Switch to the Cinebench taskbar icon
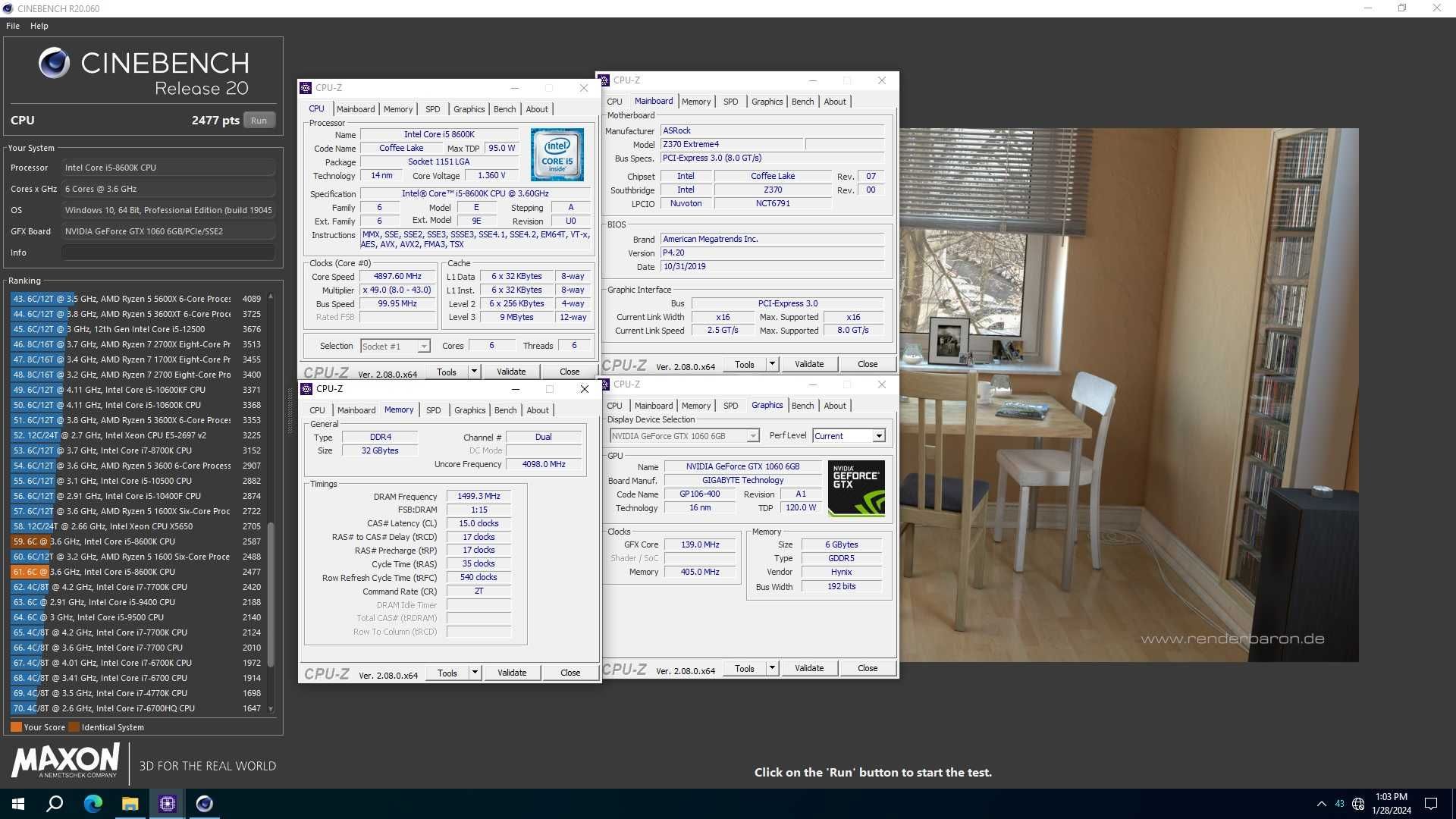1456x819 pixels. click(x=205, y=804)
